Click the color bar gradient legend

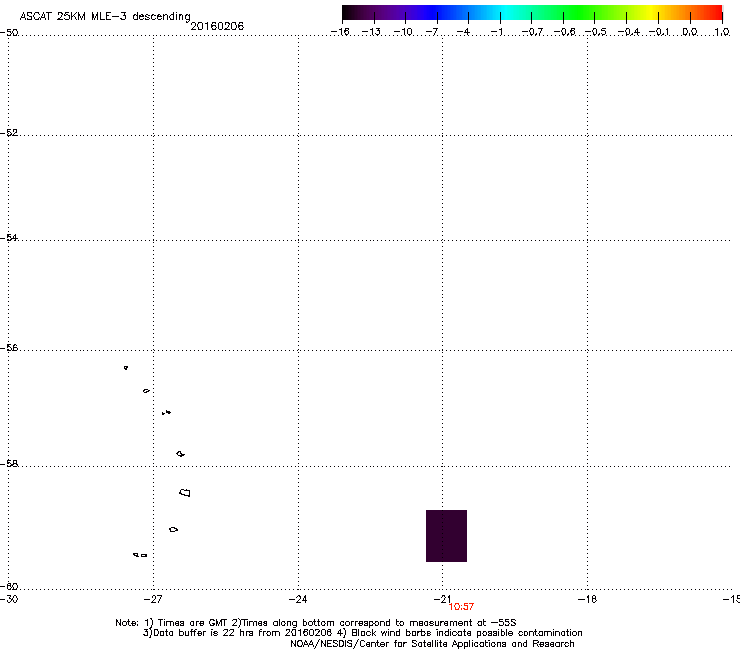(x=532, y=13)
